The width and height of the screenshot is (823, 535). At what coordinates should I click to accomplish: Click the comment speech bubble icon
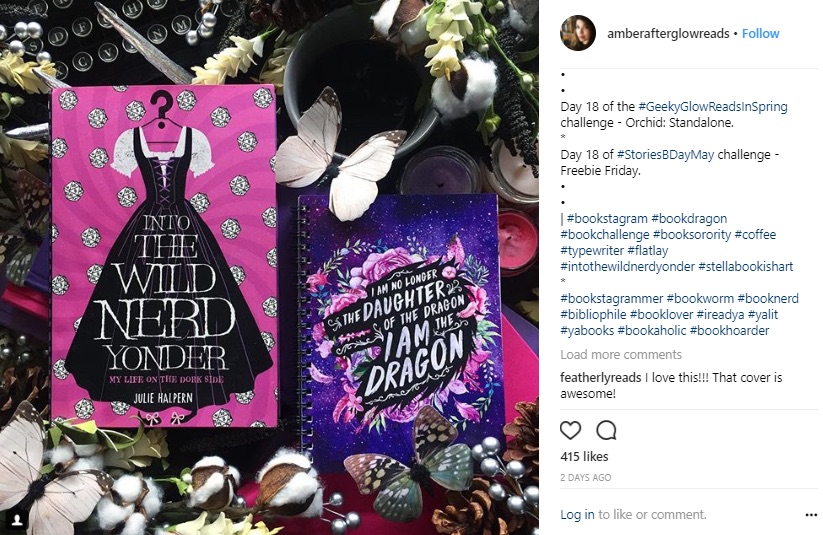pyautogui.click(x=606, y=431)
